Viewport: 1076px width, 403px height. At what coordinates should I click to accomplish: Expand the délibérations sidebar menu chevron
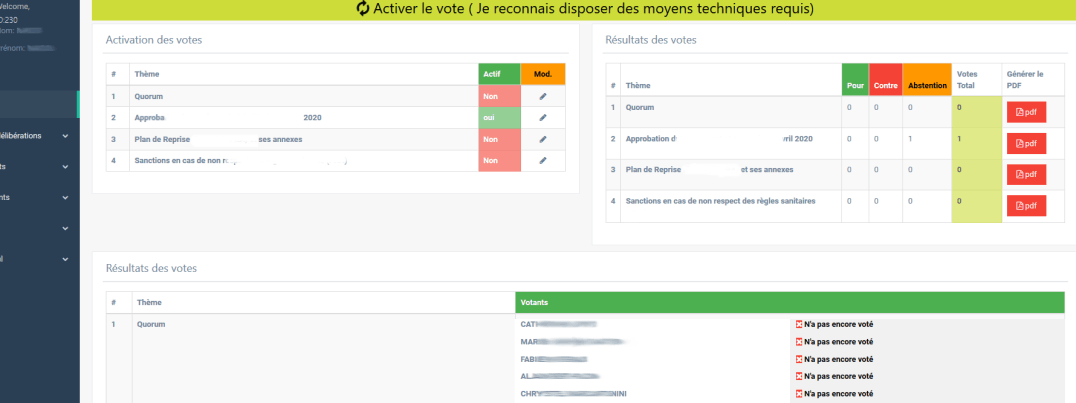coord(65,136)
